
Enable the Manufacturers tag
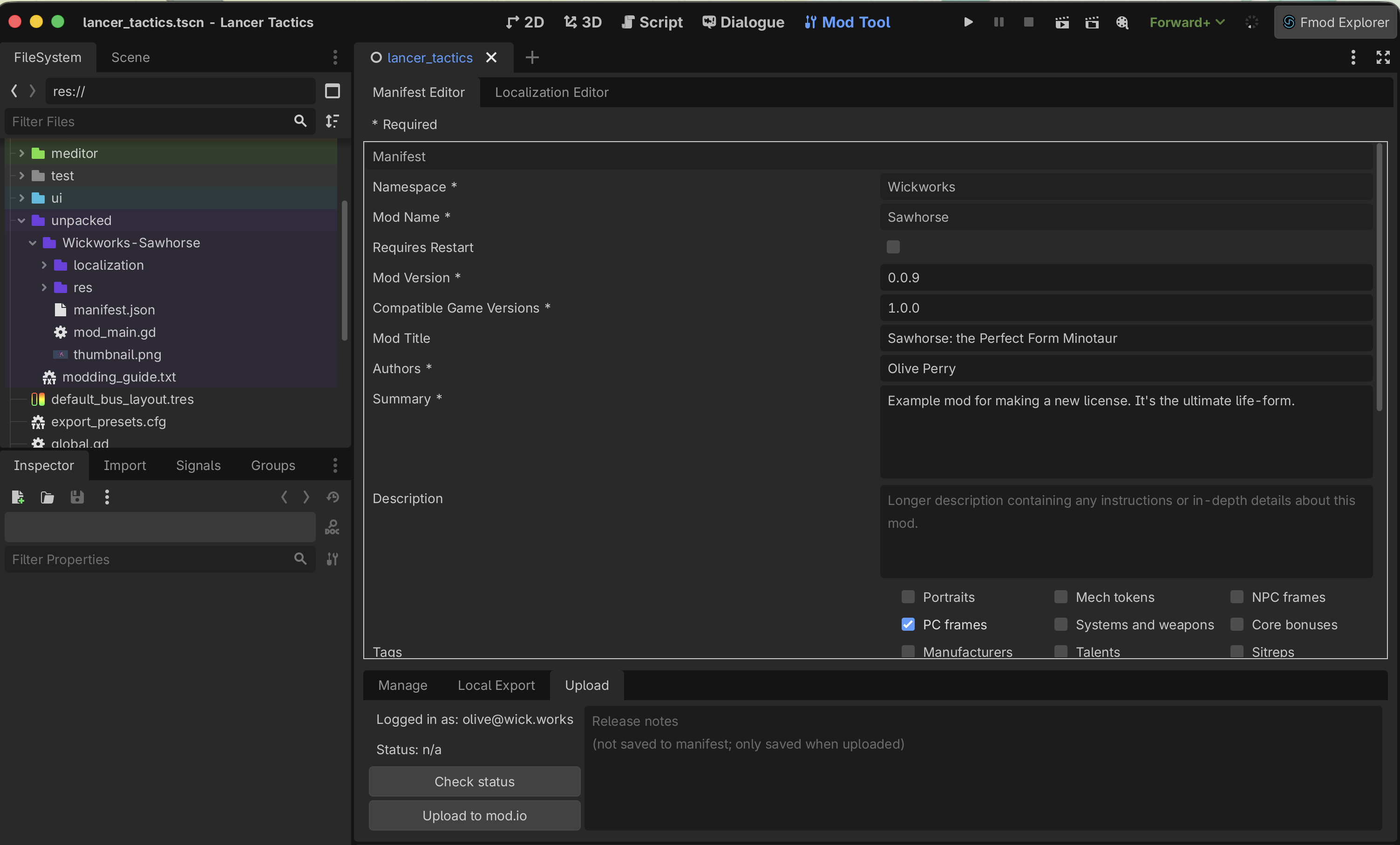(908, 651)
